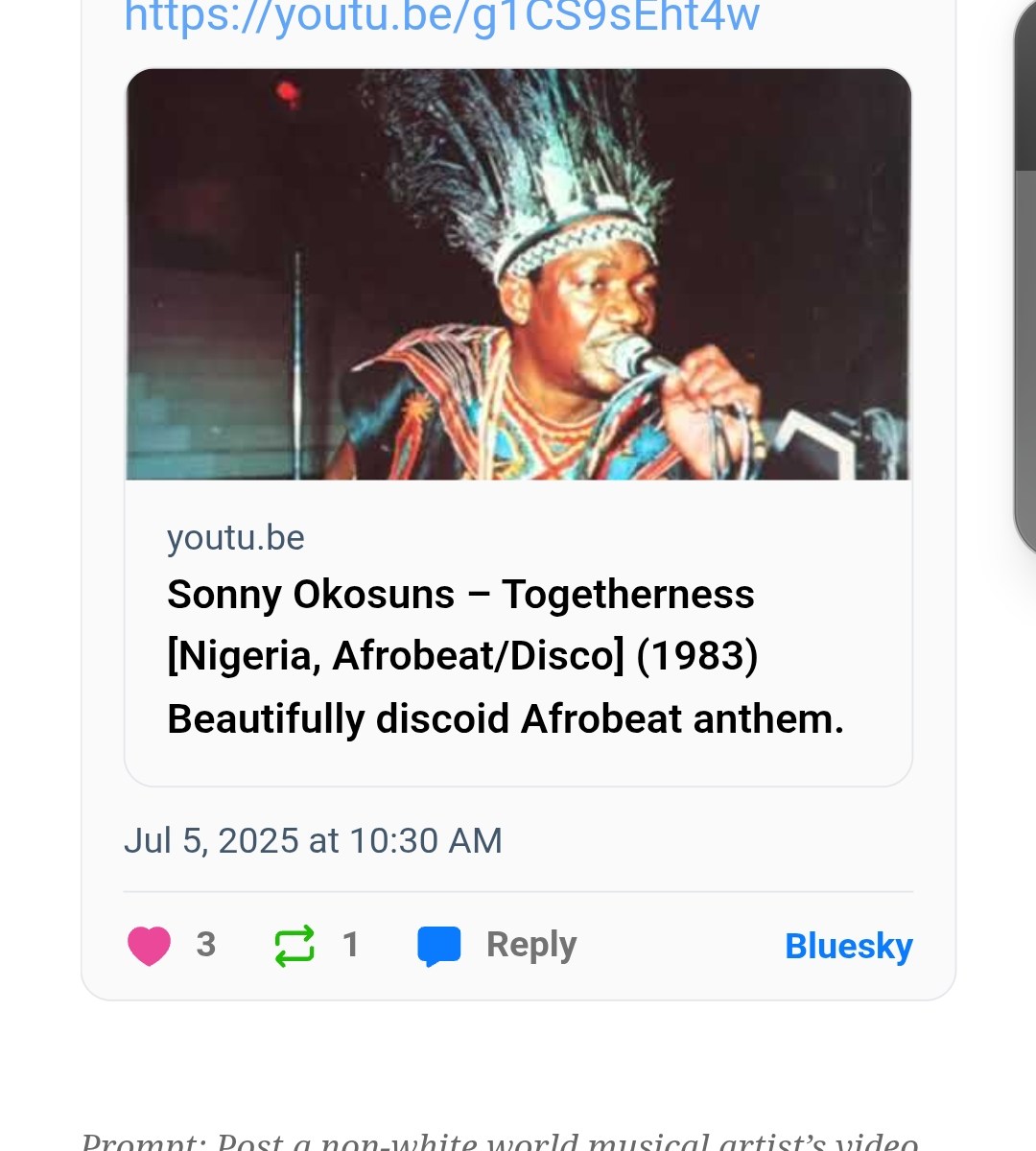Click the Sonny Okosuns video thumbnail
The image size is (1036, 1151).
[518, 274]
